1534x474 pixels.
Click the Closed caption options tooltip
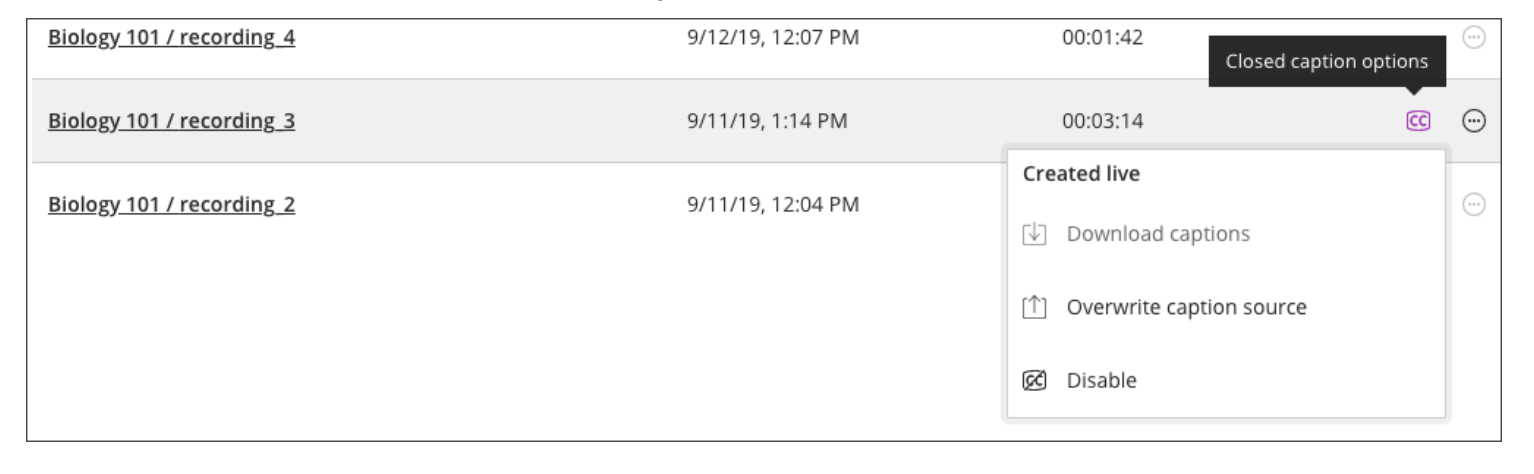click(1327, 61)
